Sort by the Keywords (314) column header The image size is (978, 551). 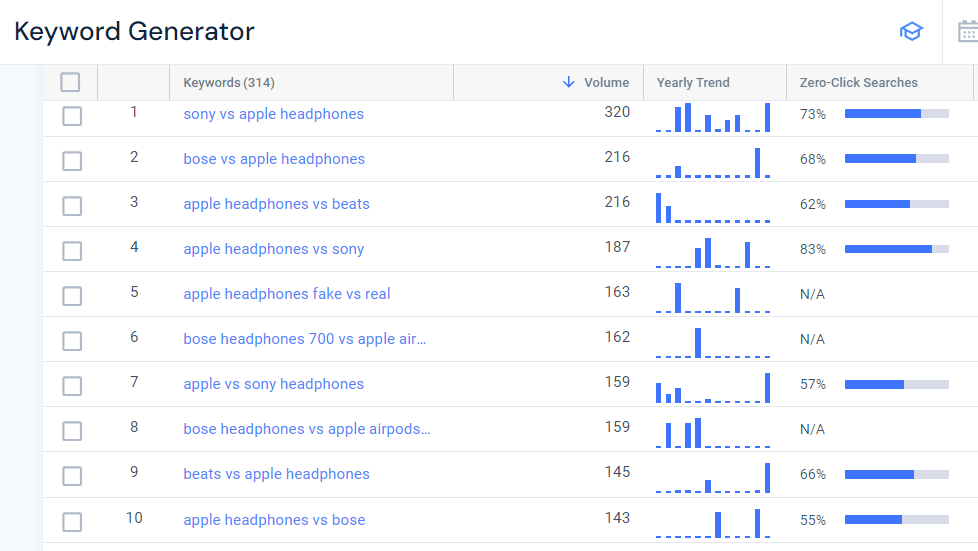point(229,82)
